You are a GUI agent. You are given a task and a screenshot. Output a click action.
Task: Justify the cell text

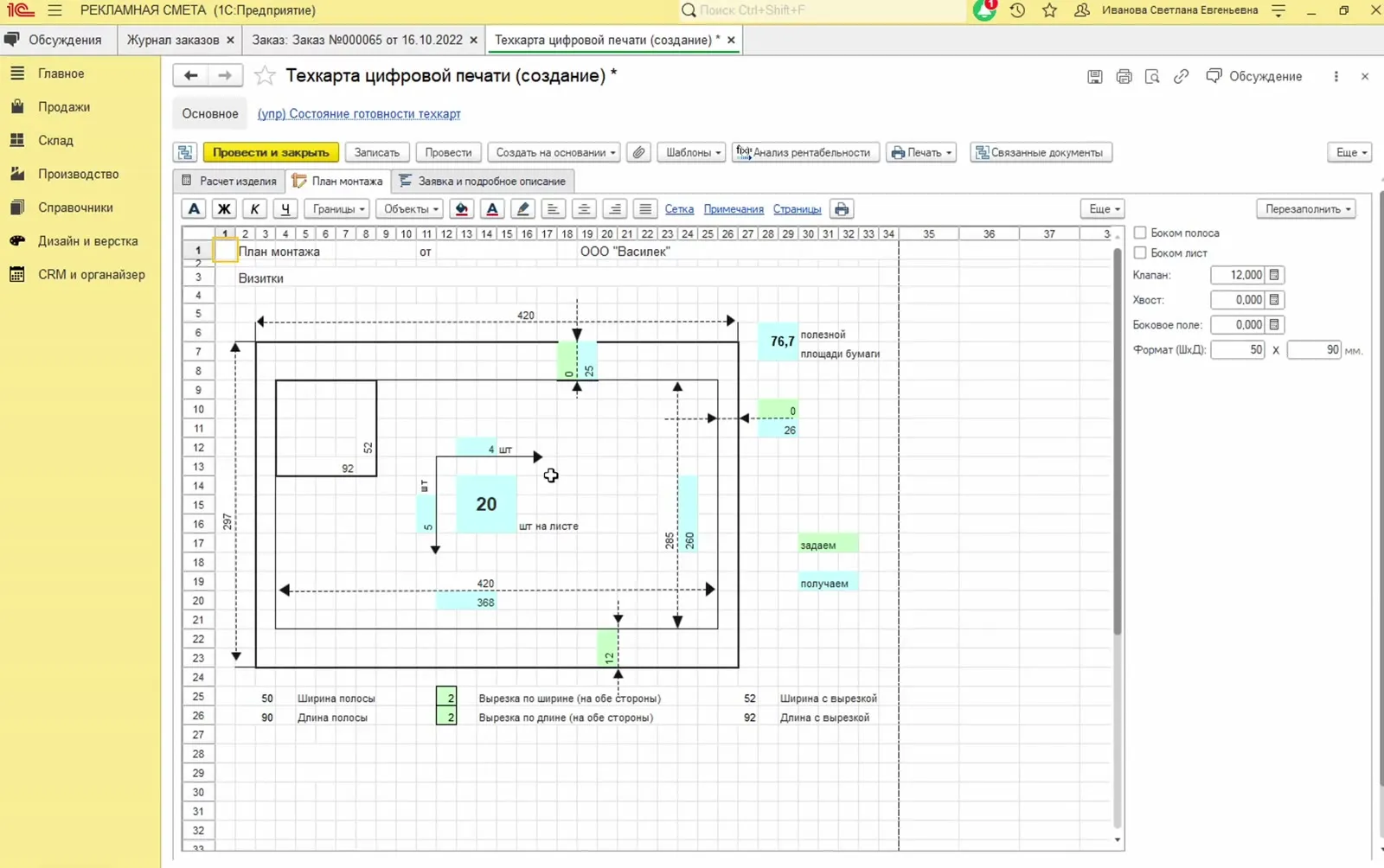(x=645, y=209)
